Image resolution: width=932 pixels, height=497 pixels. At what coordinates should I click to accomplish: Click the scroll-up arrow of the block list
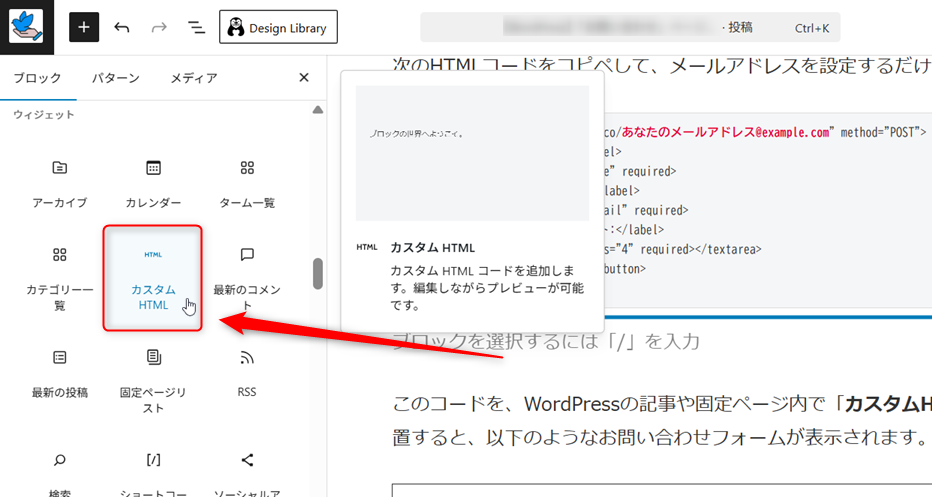point(318,110)
